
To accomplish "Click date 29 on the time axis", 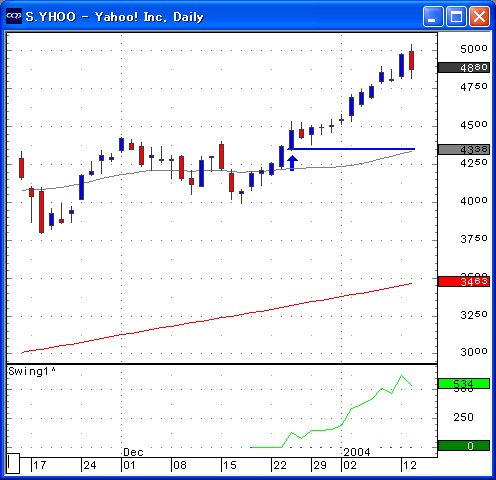I will [x=320, y=465].
